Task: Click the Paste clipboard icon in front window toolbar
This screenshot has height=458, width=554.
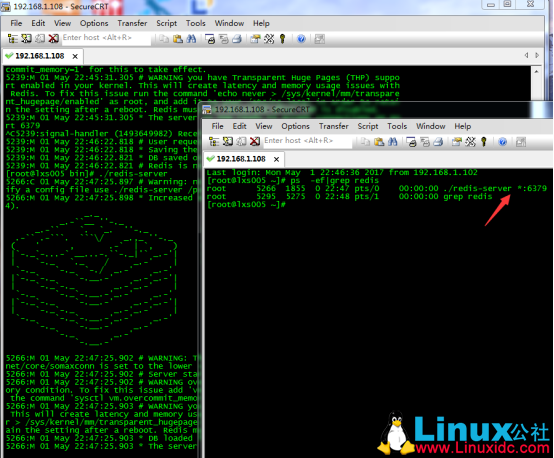Action: [379, 142]
